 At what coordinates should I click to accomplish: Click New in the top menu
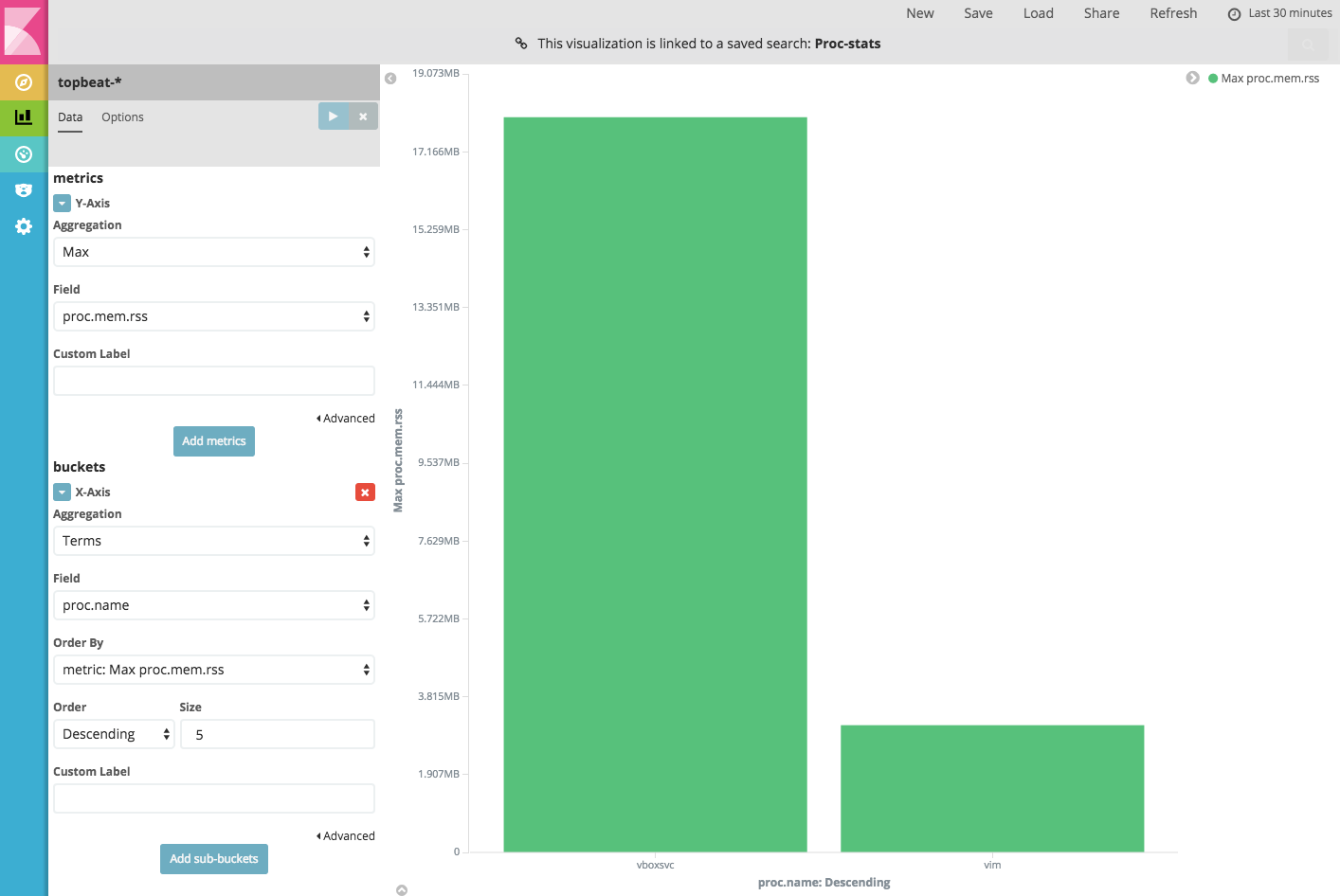[x=920, y=13]
